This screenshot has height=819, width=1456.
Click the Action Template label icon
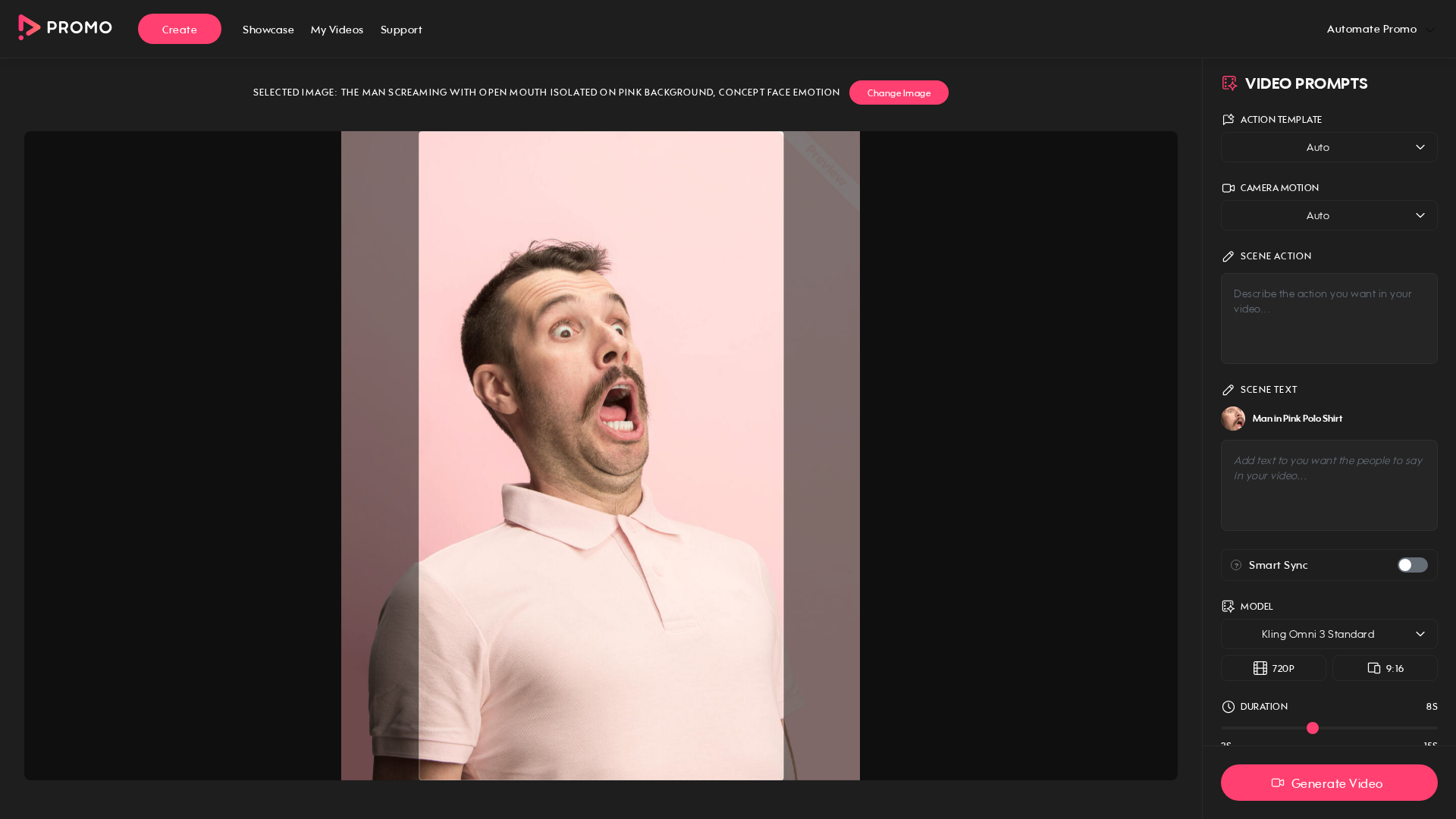(x=1228, y=120)
